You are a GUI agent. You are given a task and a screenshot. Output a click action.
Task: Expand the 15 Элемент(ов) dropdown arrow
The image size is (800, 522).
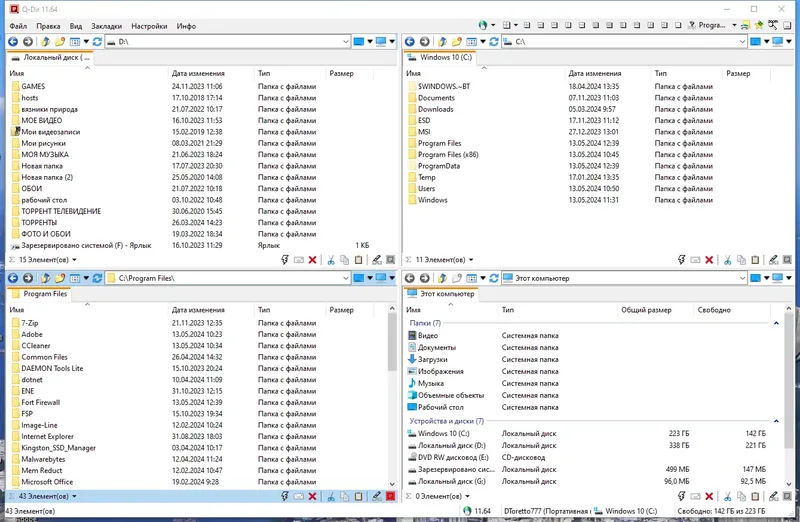pos(74,260)
